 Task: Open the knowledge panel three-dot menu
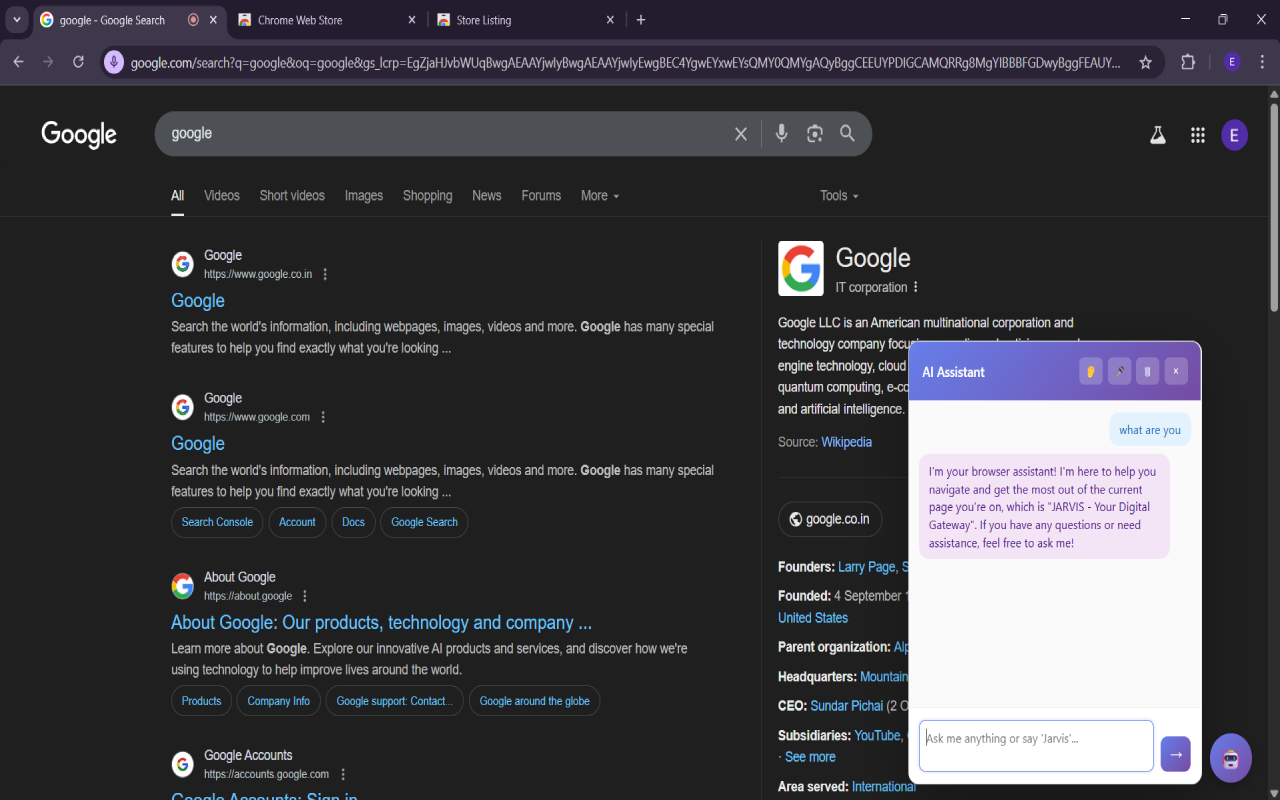click(915, 287)
